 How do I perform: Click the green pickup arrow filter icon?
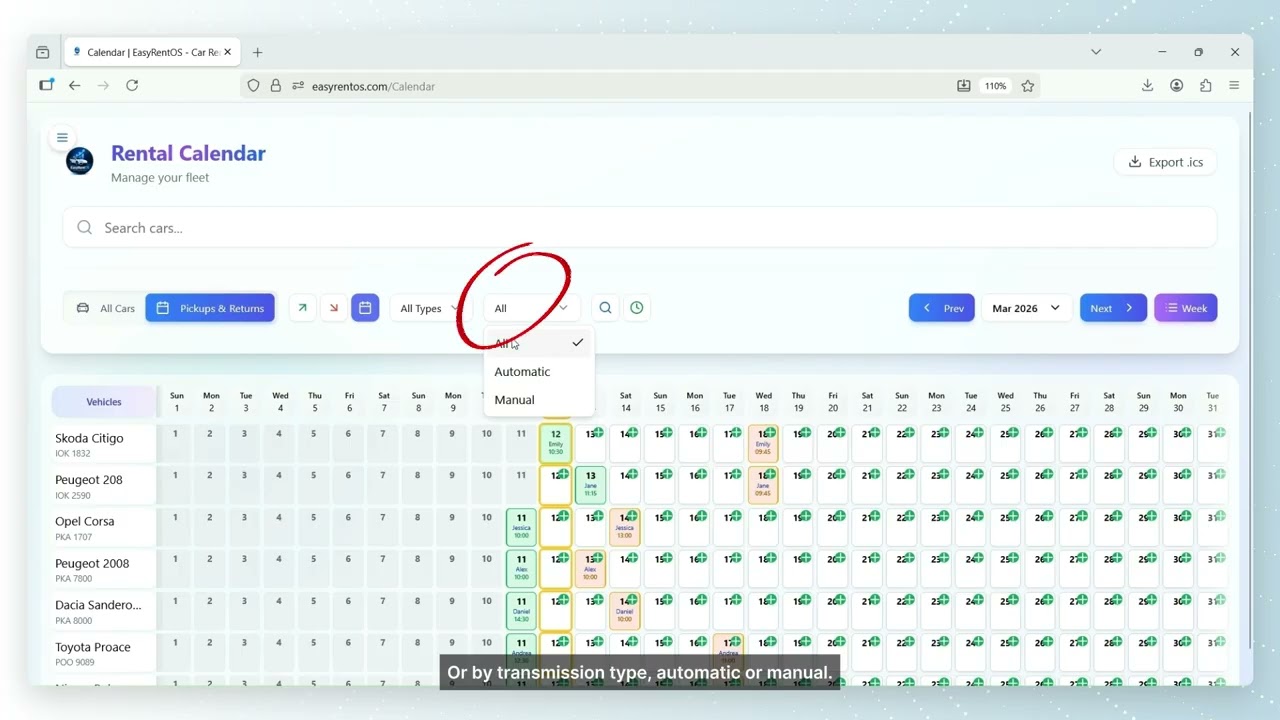point(302,308)
